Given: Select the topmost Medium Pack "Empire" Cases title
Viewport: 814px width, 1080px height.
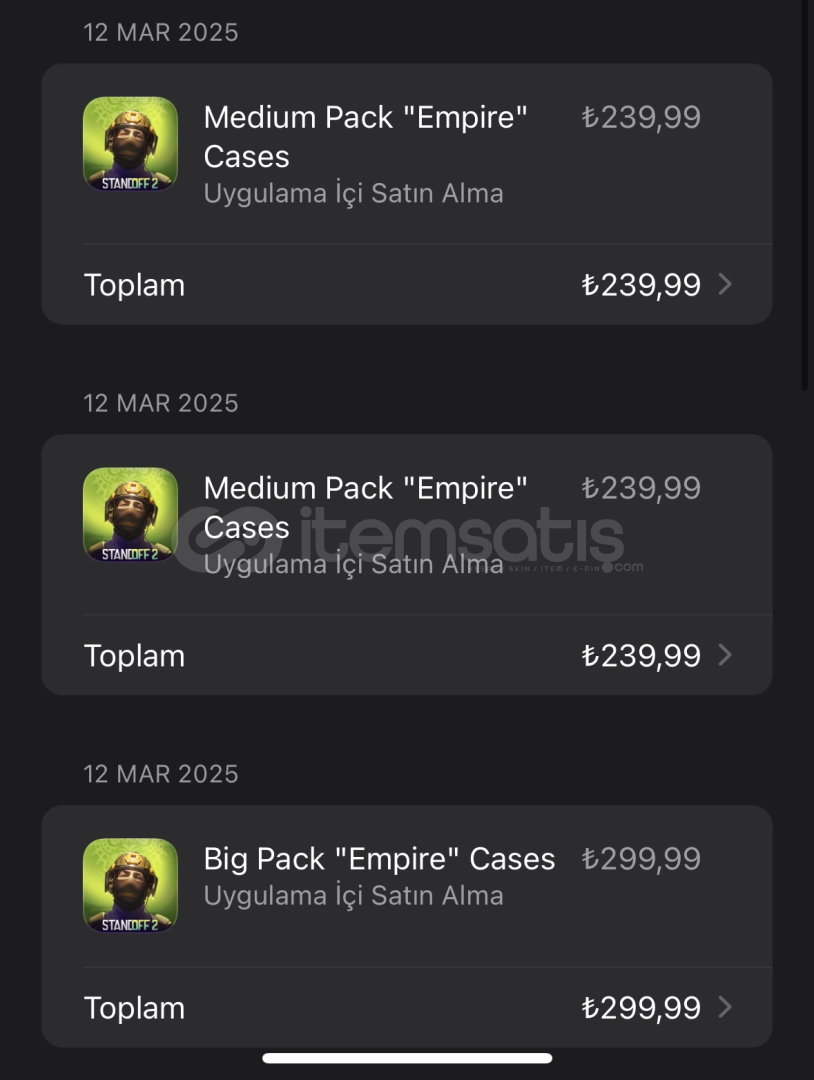Looking at the screenshot, I should click(x=365, y=136).
